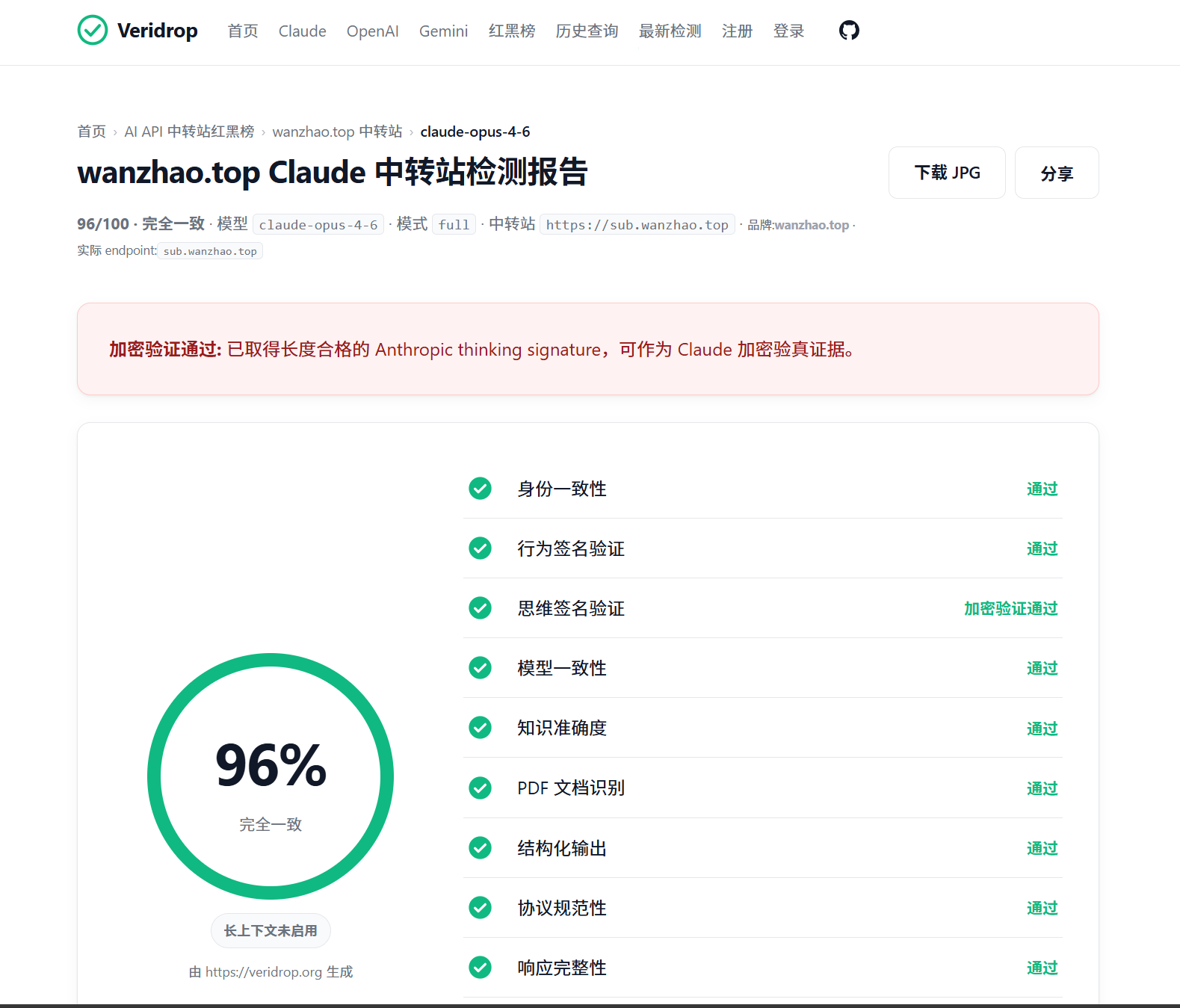Click the 分享 share button
The height and width of the screenshot is (1008, 1180).
(x=1057, y=173)
